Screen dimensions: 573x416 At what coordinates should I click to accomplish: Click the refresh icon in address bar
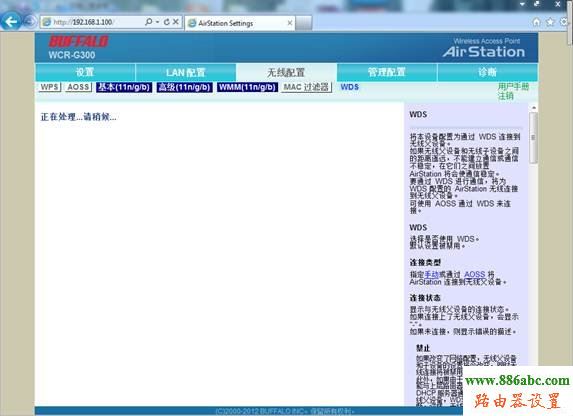click(167, 22)
